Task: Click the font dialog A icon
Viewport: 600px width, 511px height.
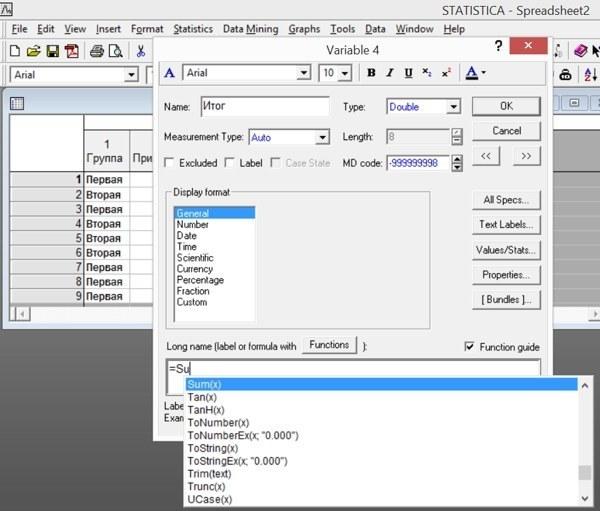Action: (x=170, y=73)
